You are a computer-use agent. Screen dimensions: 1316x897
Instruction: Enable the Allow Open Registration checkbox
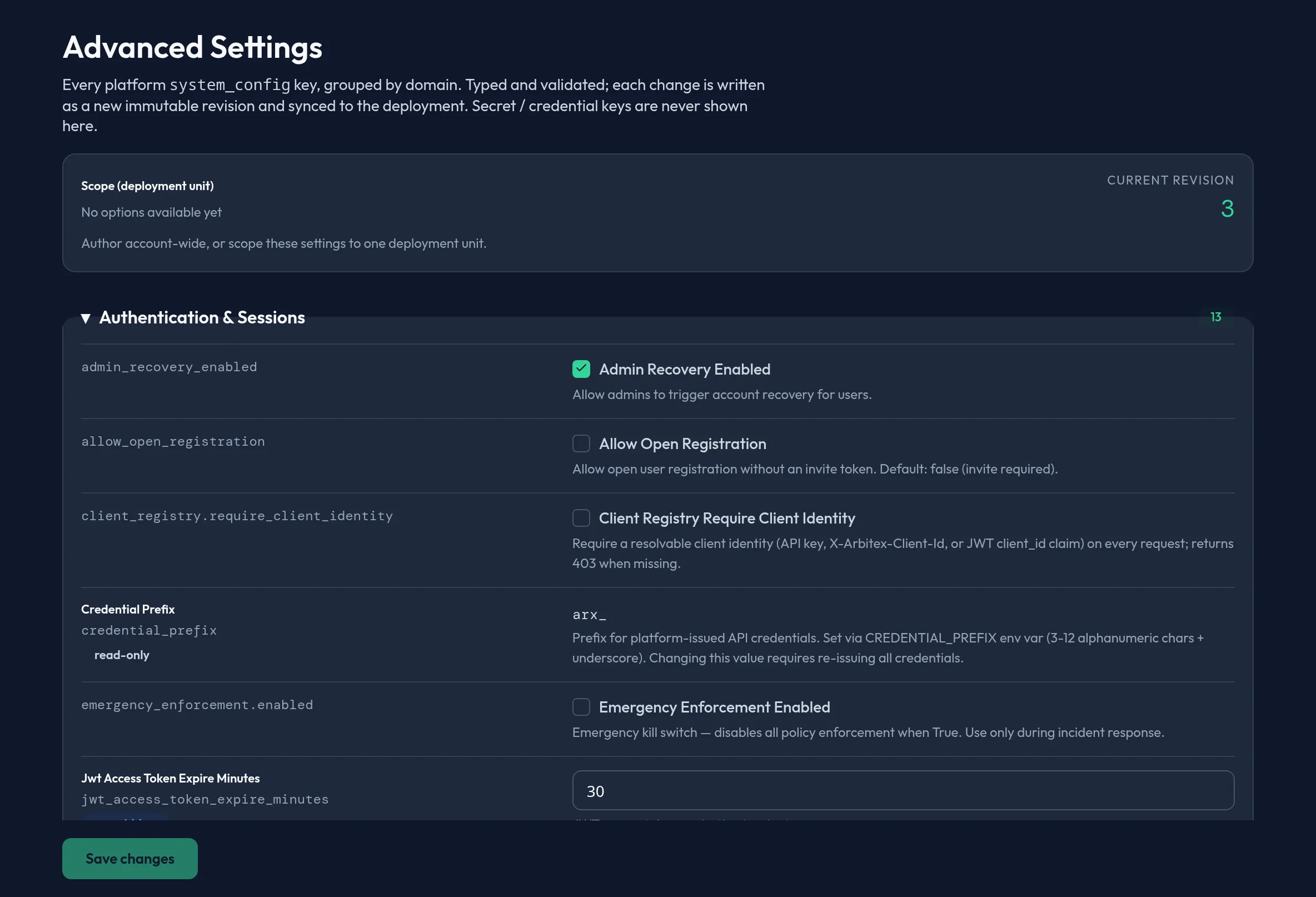pyautogui.click(x=581, y=443)
